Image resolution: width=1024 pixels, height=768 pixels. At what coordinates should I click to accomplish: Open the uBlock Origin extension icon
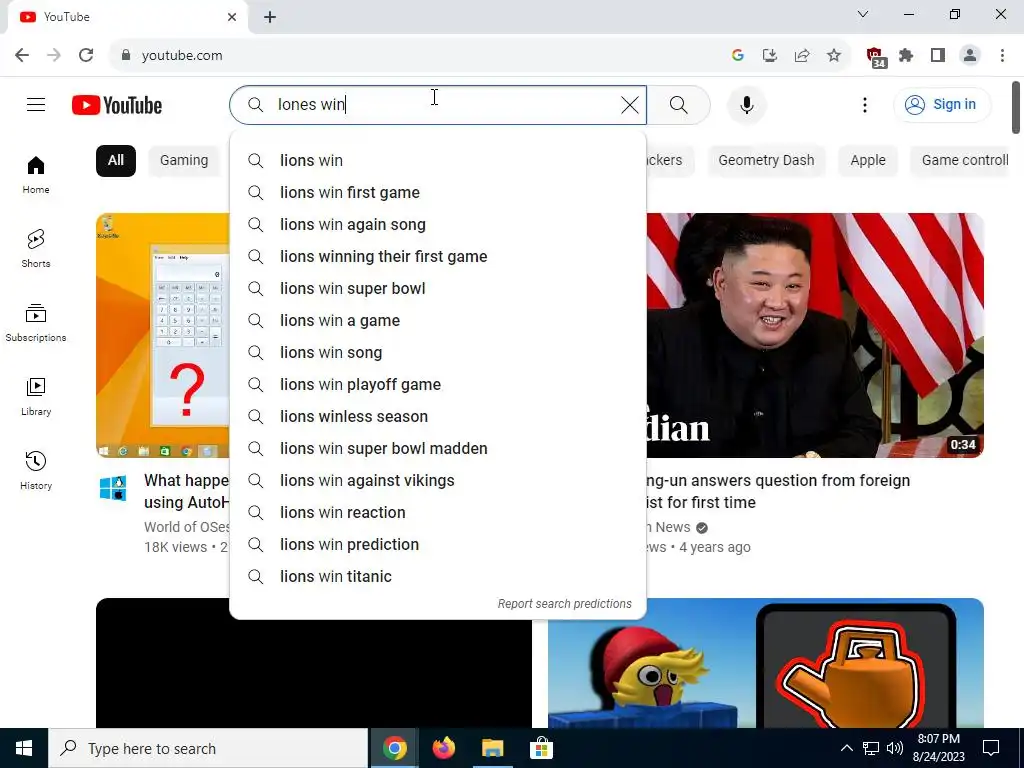click(875, 57)
